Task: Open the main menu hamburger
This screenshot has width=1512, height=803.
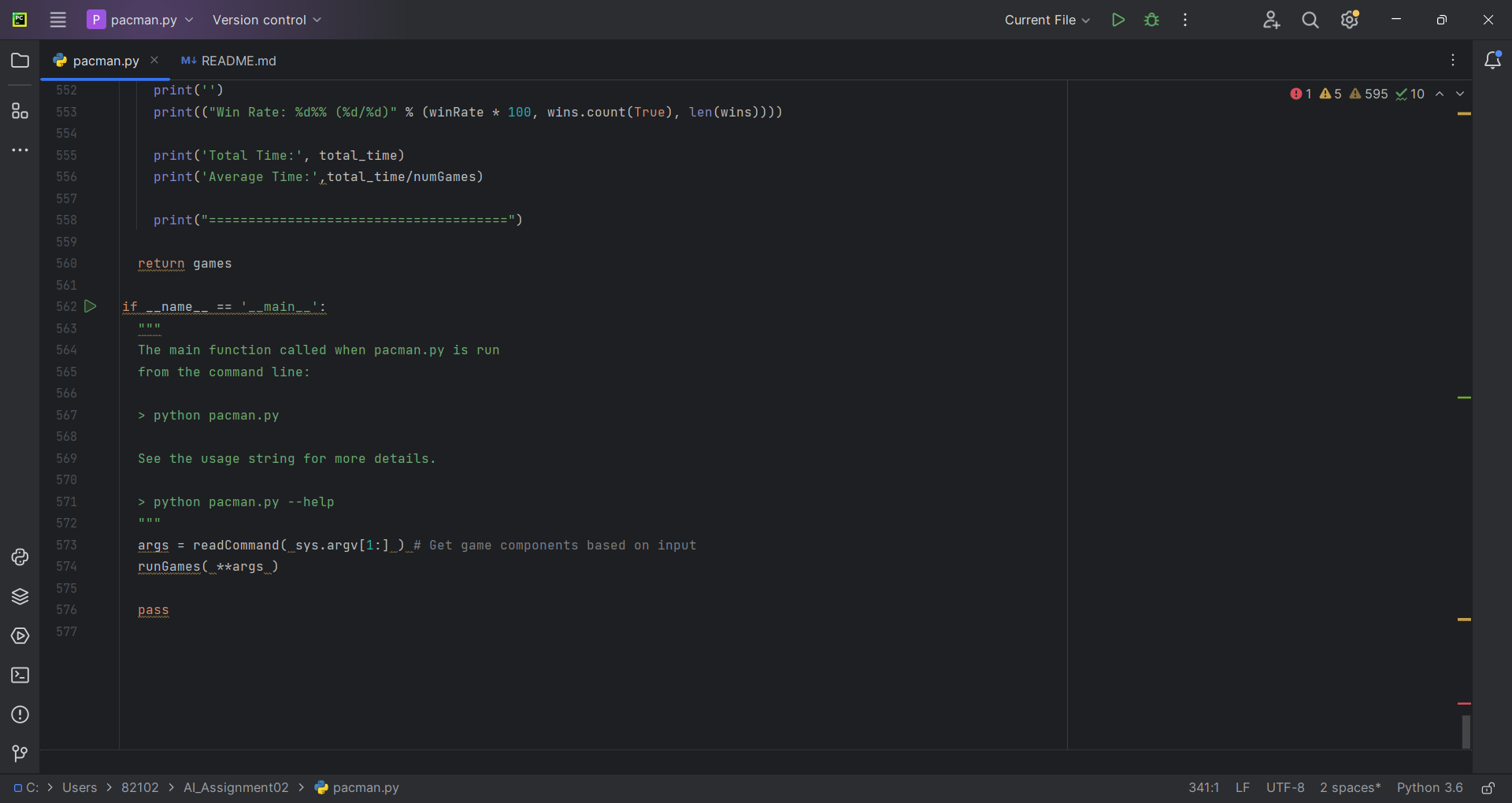Action: (57, 20)
